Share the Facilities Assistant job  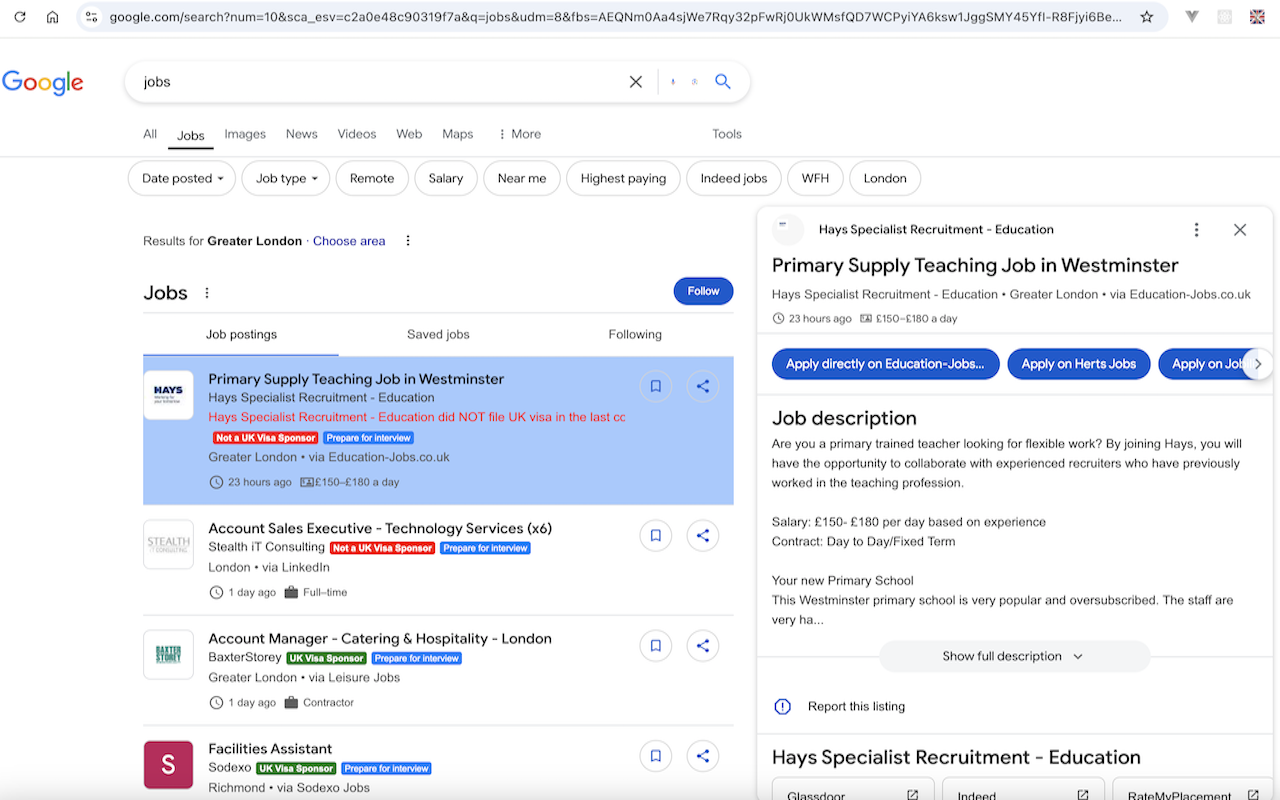pos(703,756)
